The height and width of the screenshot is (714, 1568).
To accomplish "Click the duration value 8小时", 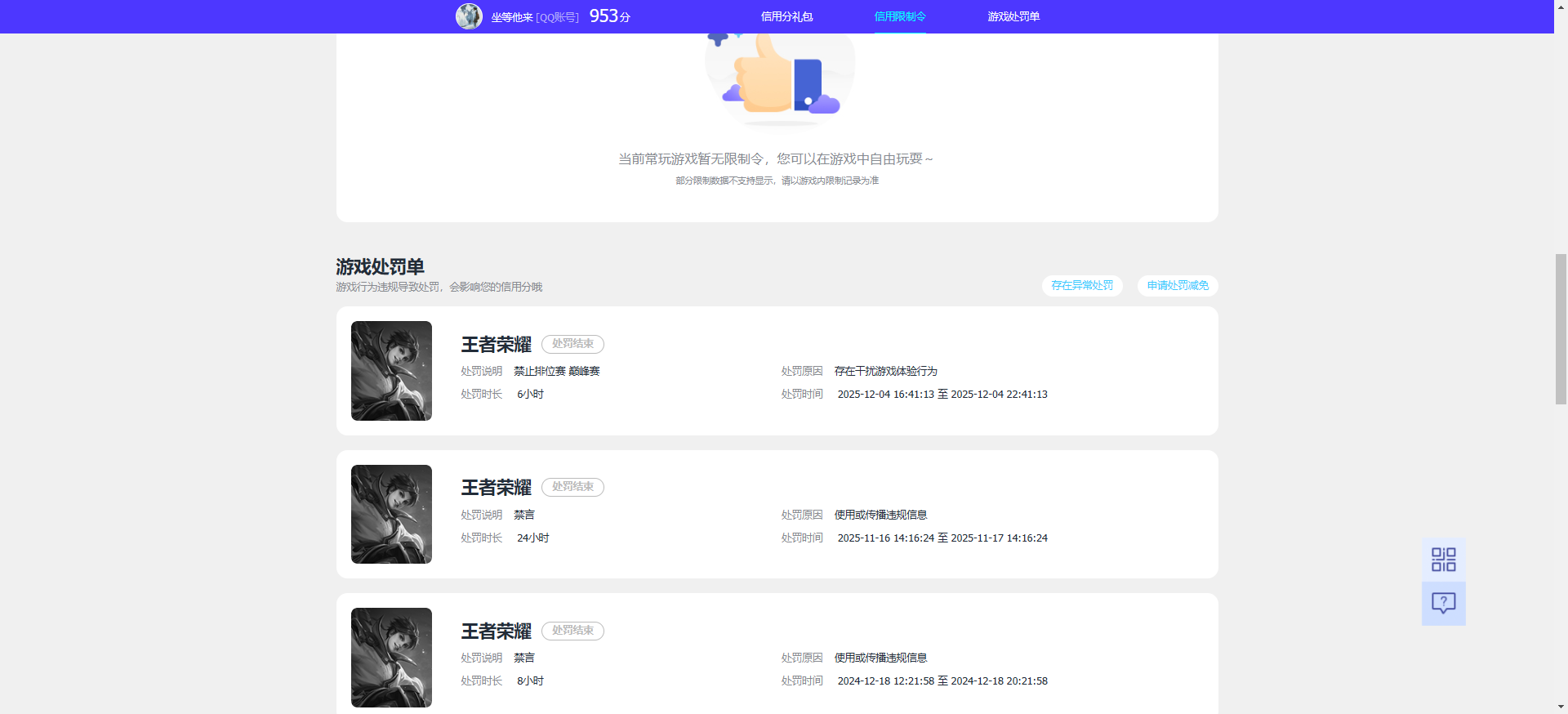I will [530, 681].
